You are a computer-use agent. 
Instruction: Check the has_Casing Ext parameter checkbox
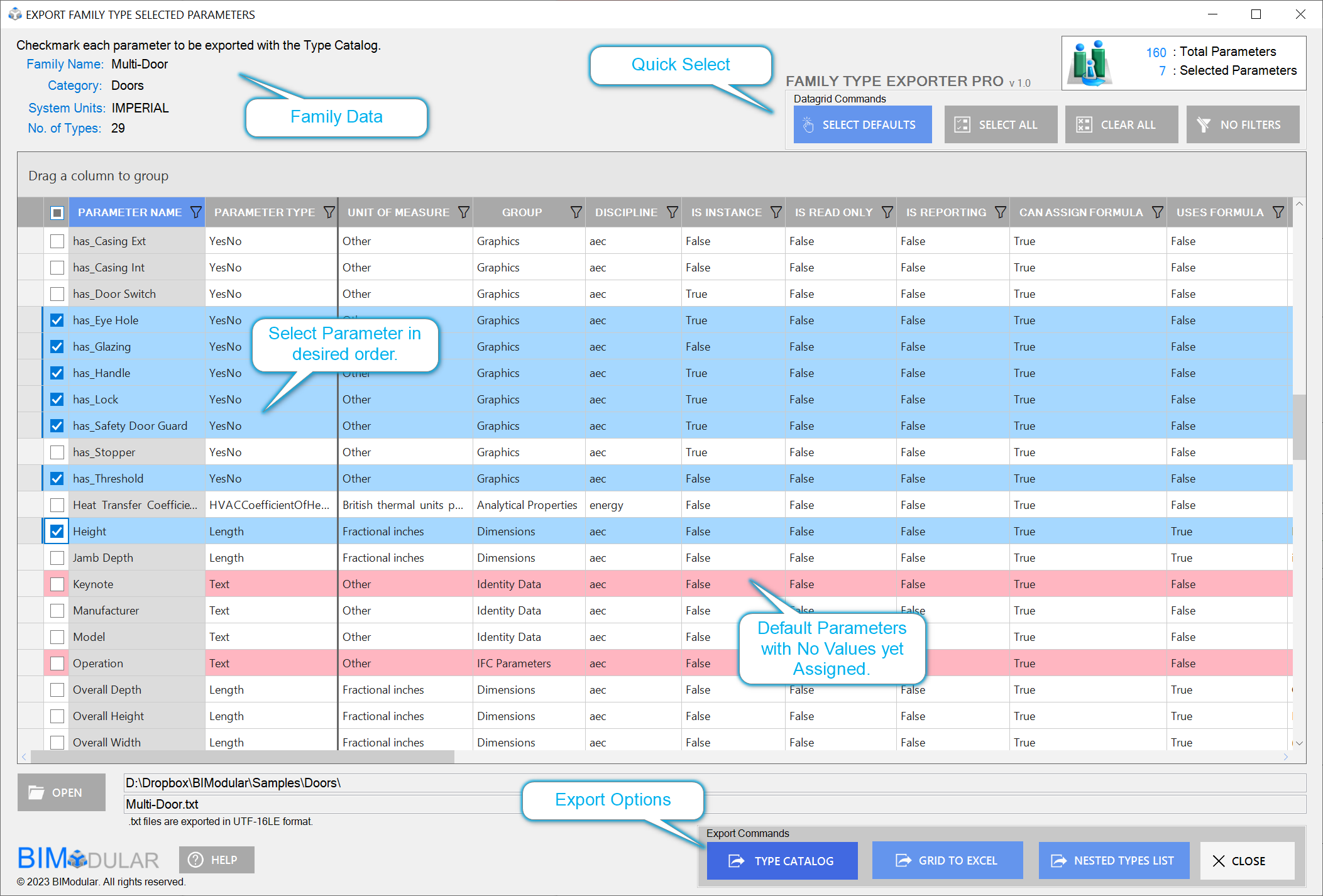coord(57,241)
